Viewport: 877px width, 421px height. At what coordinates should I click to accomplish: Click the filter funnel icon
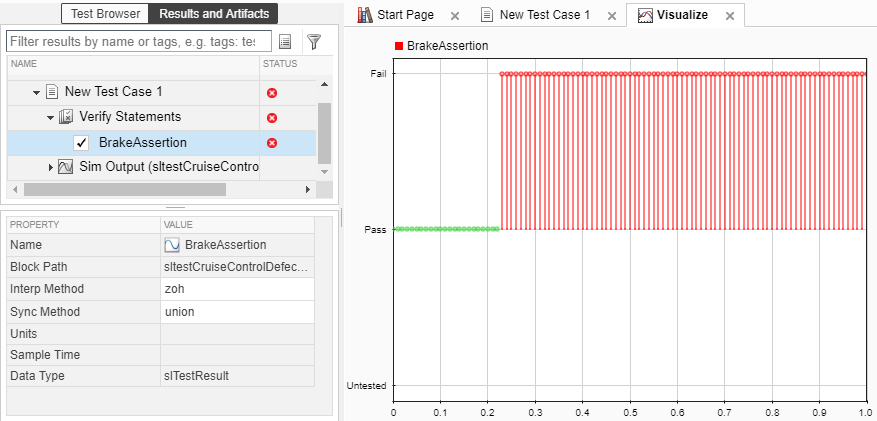pyautogui.click(x=314, y=42)
